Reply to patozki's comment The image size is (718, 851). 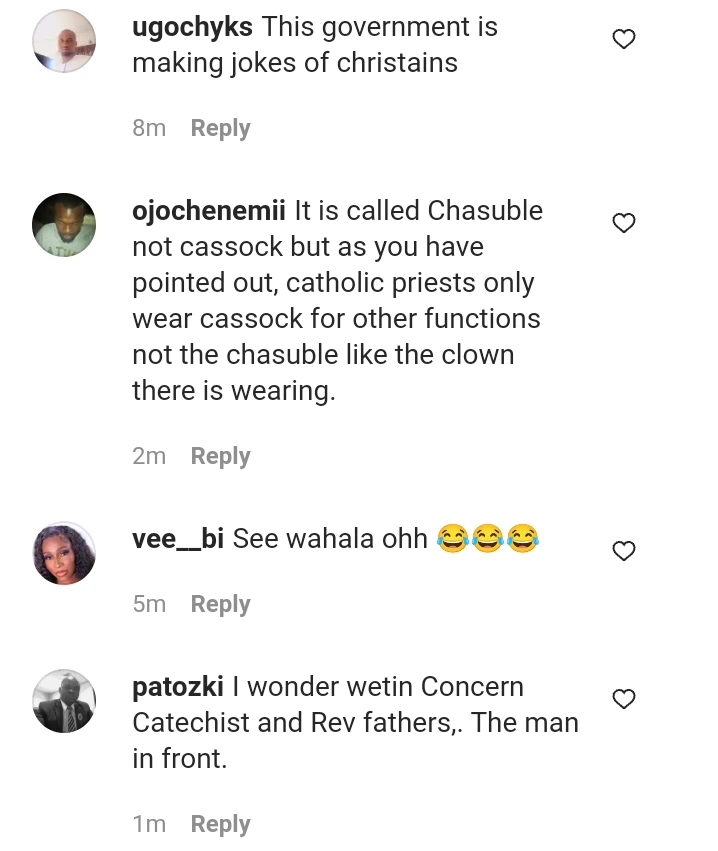[x=220, y=824]
